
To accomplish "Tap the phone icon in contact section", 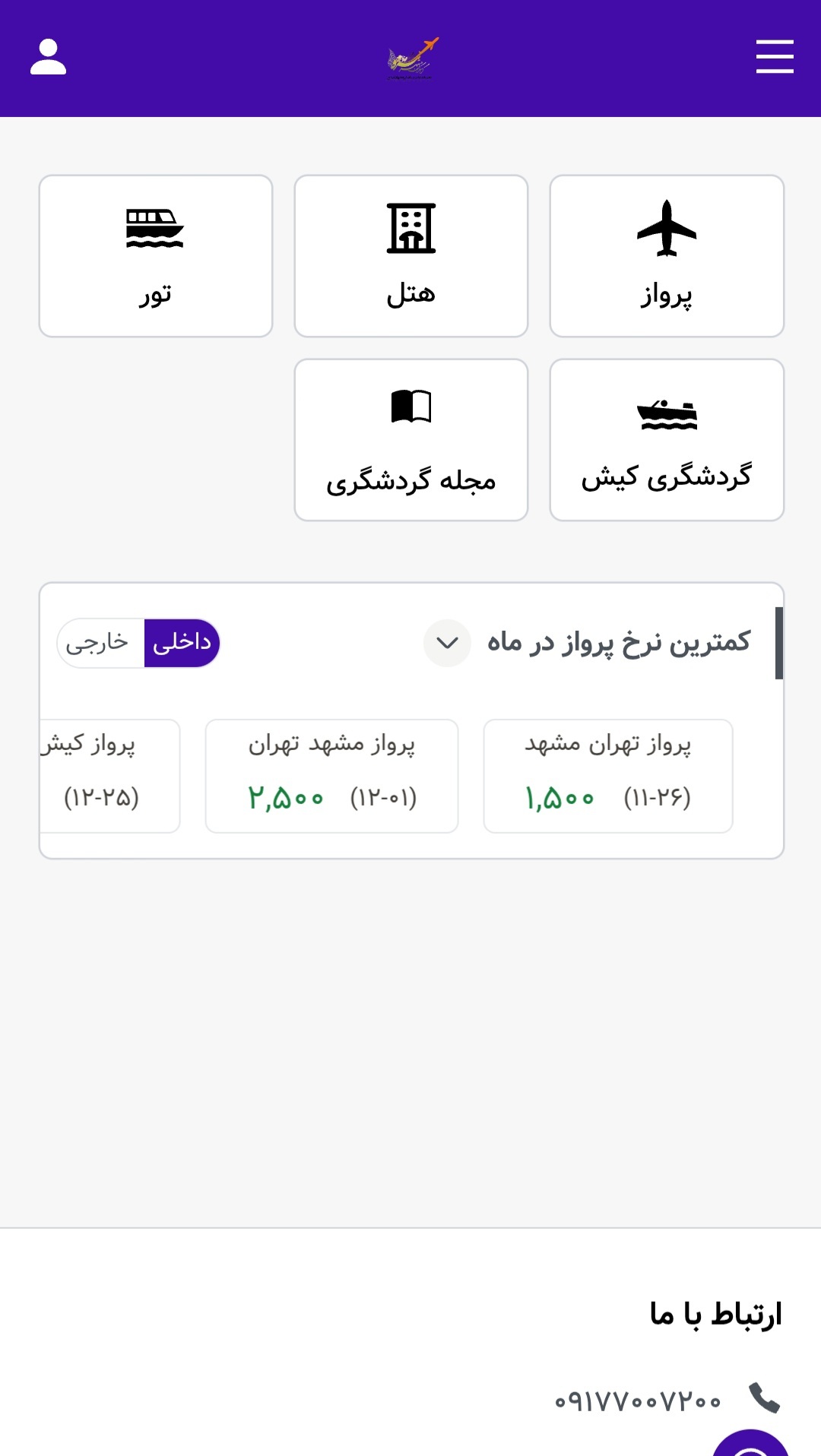I will pyautogui.click(x=764, y=1398).
